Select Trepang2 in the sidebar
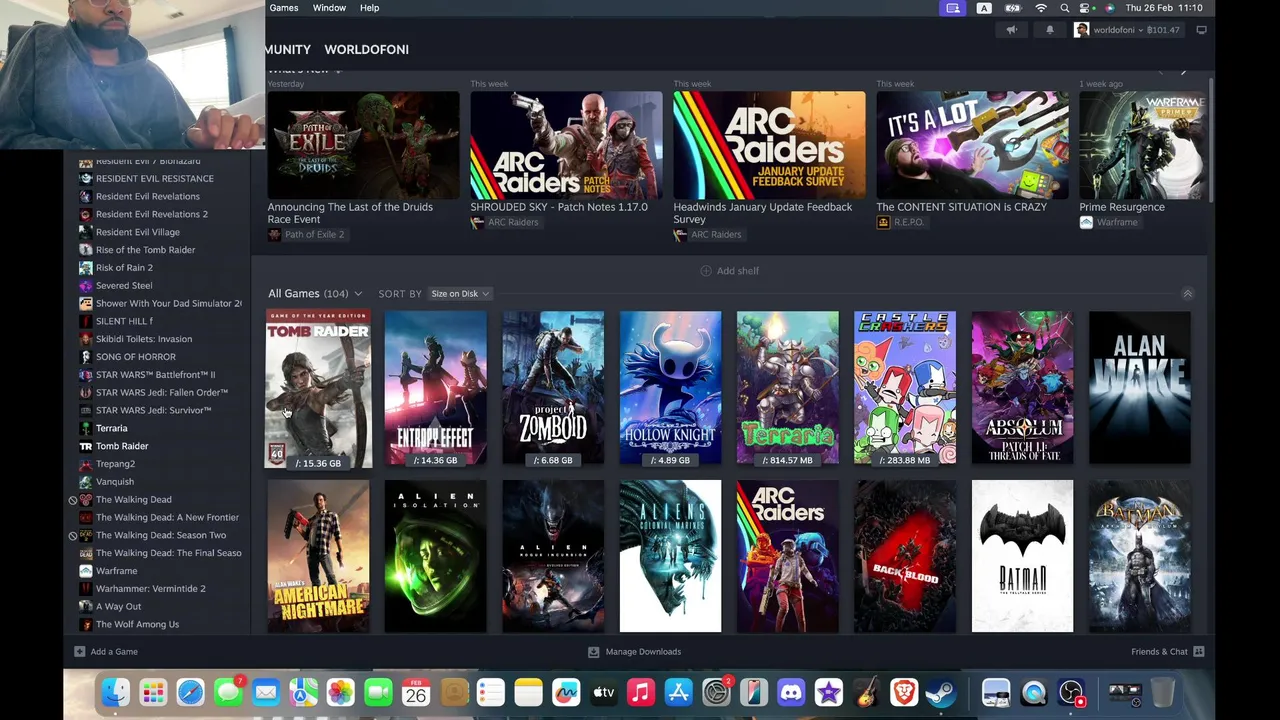Viewport: 1280px width, 720px height. click(x=115, y=464)
